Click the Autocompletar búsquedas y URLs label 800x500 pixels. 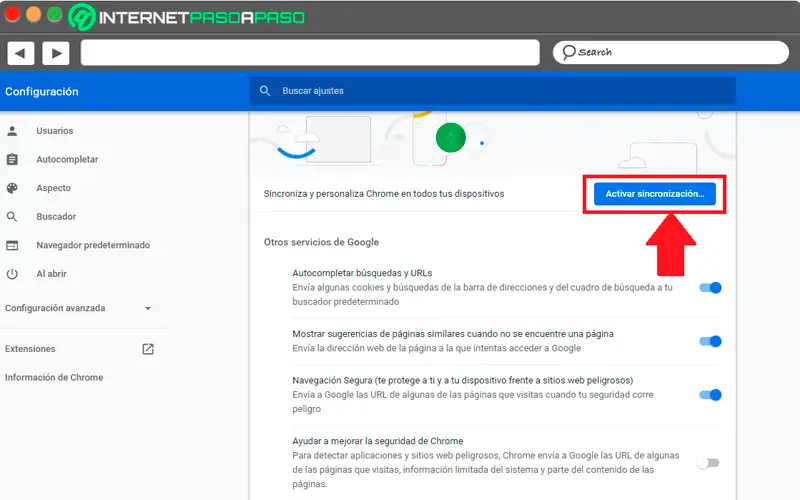(x=362, y=273)
